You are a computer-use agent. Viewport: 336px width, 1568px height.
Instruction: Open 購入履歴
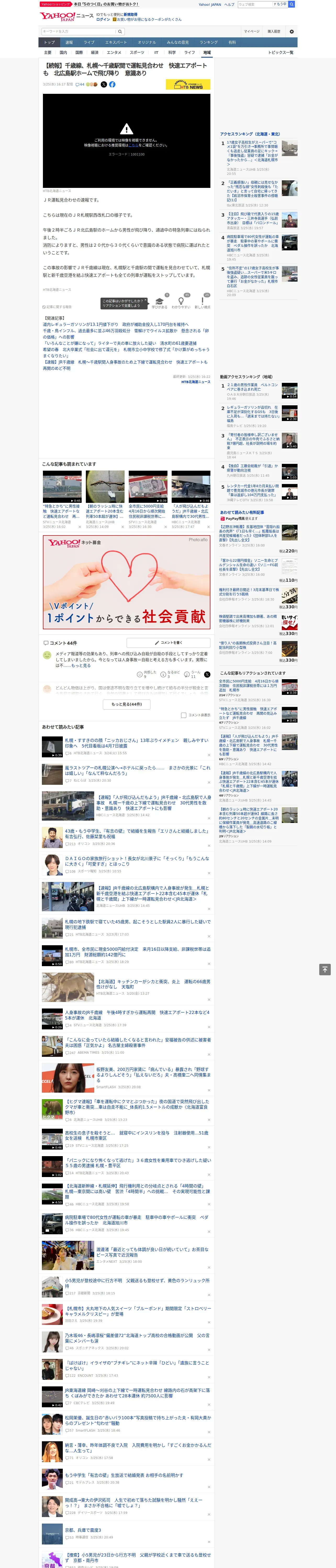(274, 32)
